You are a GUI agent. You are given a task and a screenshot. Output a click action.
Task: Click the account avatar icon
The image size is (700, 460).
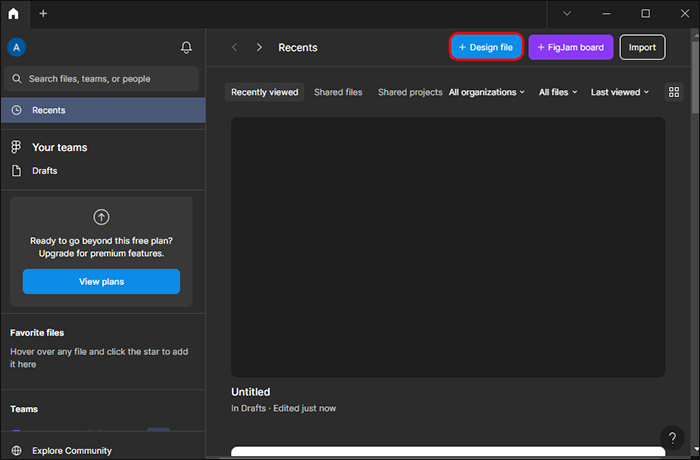(16, 48)
